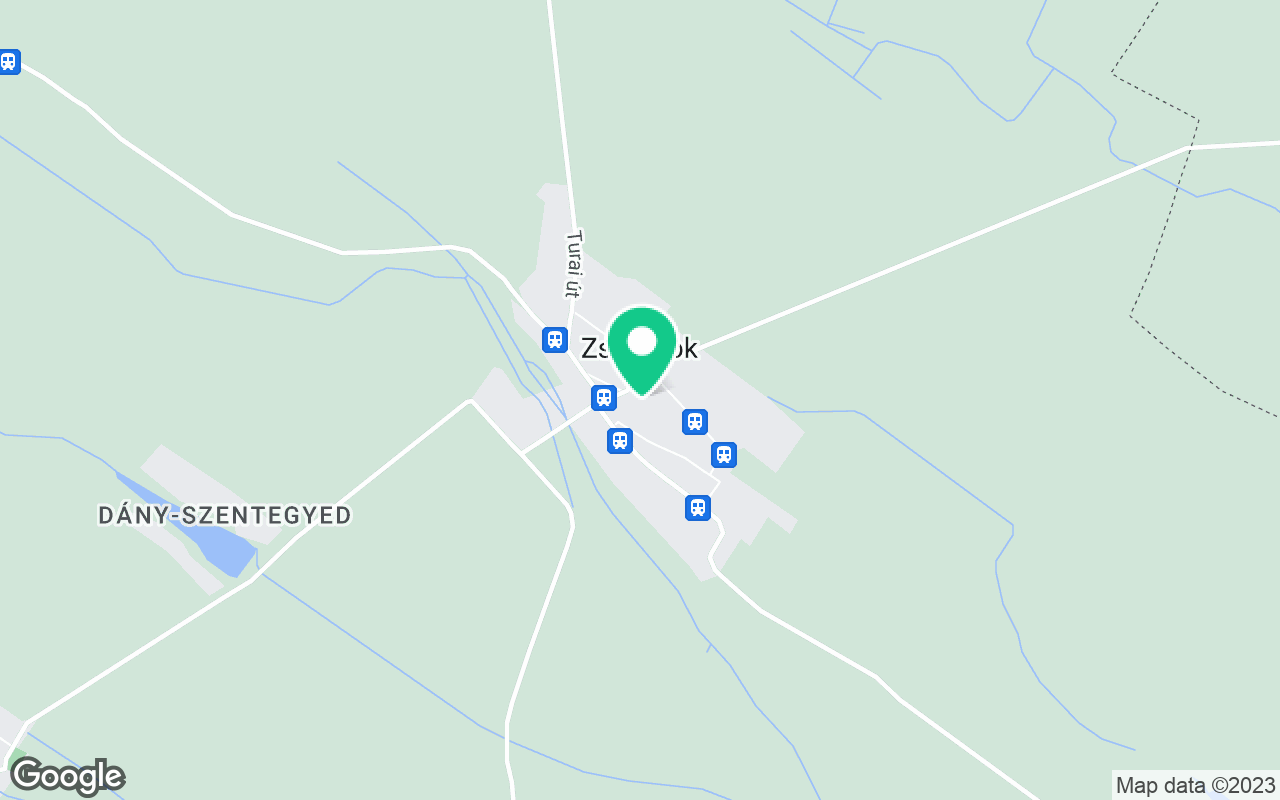This screenshot has width=1280, height=800.
Task: Click the Zsámbok town name label
Action: tap(639, 348)
